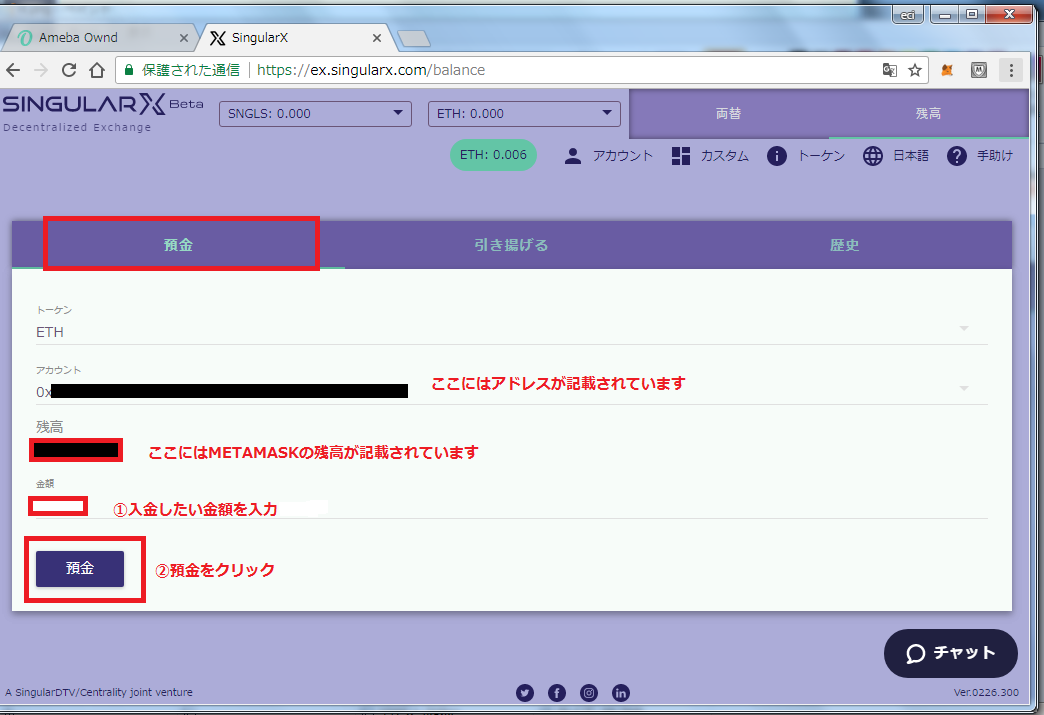Click the green ETH: 0.006 badge
The height and width of the screenshot is (715, 1044).
[x=493, y=155]
